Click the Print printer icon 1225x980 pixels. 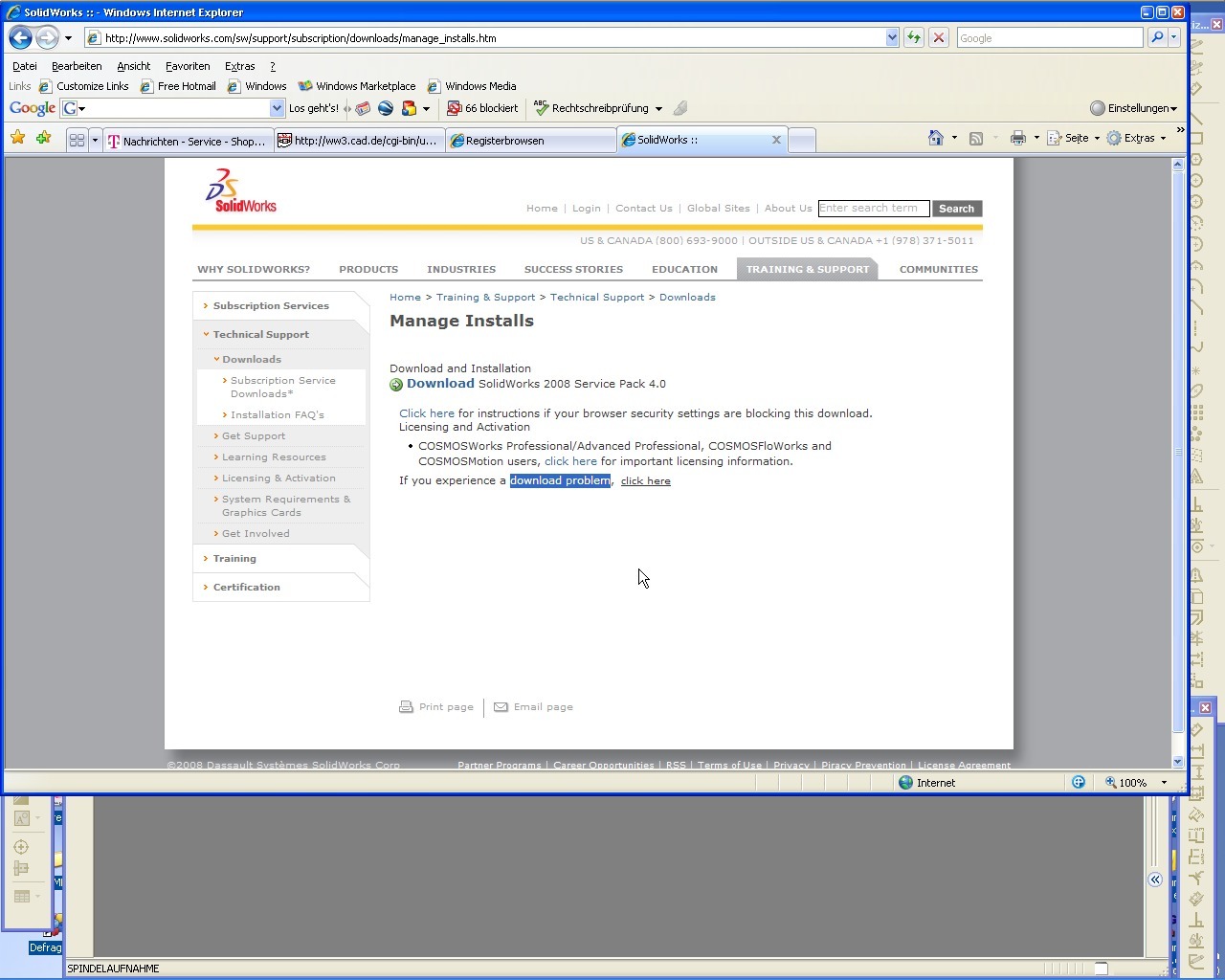[1018, 138]
